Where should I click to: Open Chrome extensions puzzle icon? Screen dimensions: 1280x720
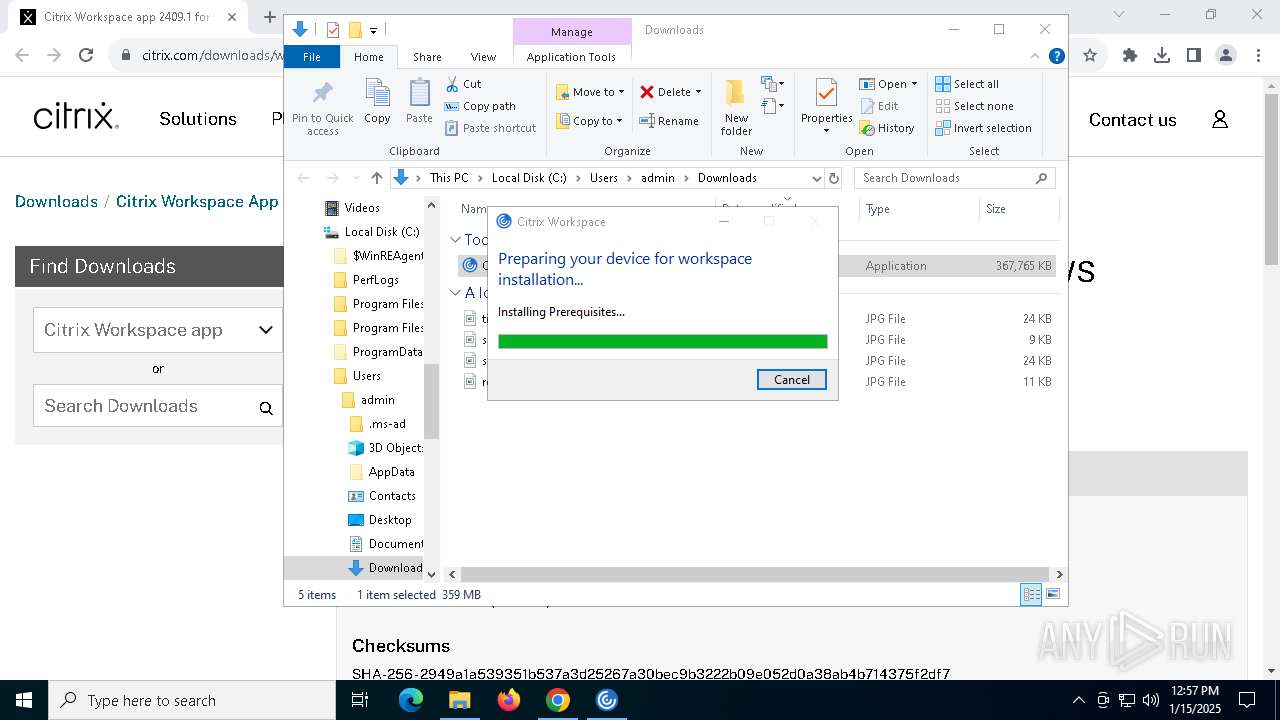pos(1130,56)
